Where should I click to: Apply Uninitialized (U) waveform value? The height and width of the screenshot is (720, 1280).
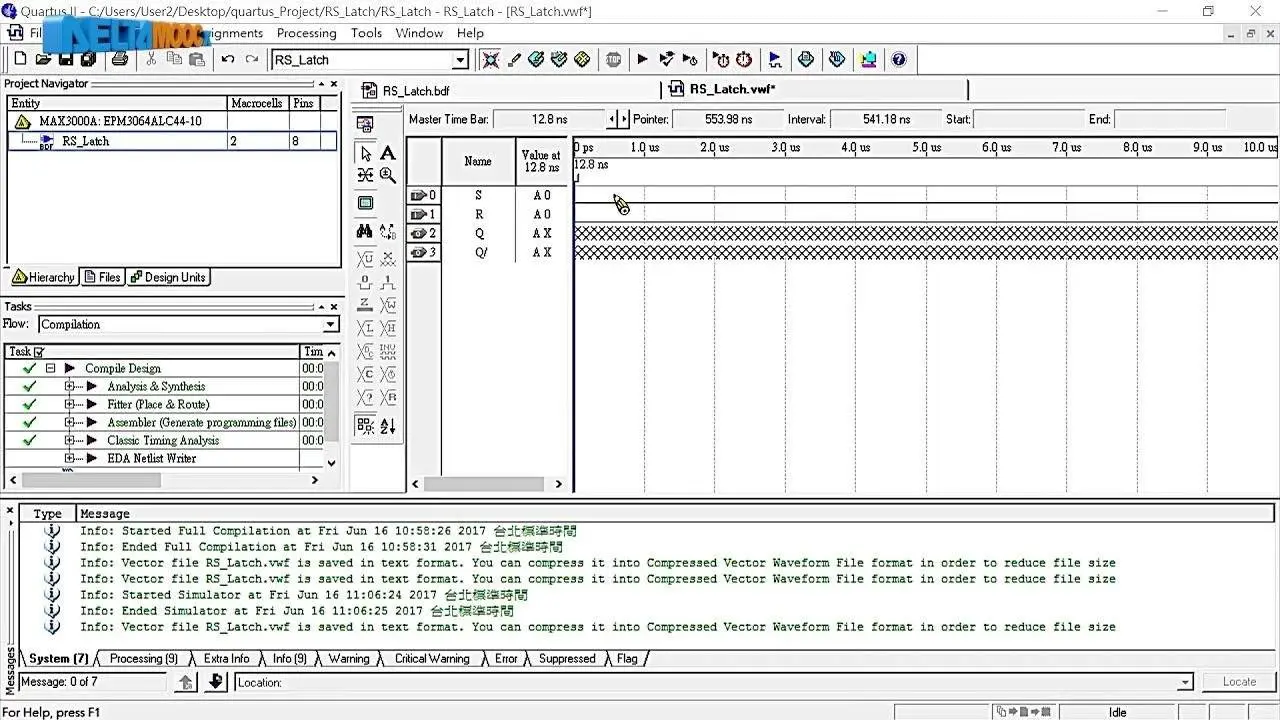point(366,258)
